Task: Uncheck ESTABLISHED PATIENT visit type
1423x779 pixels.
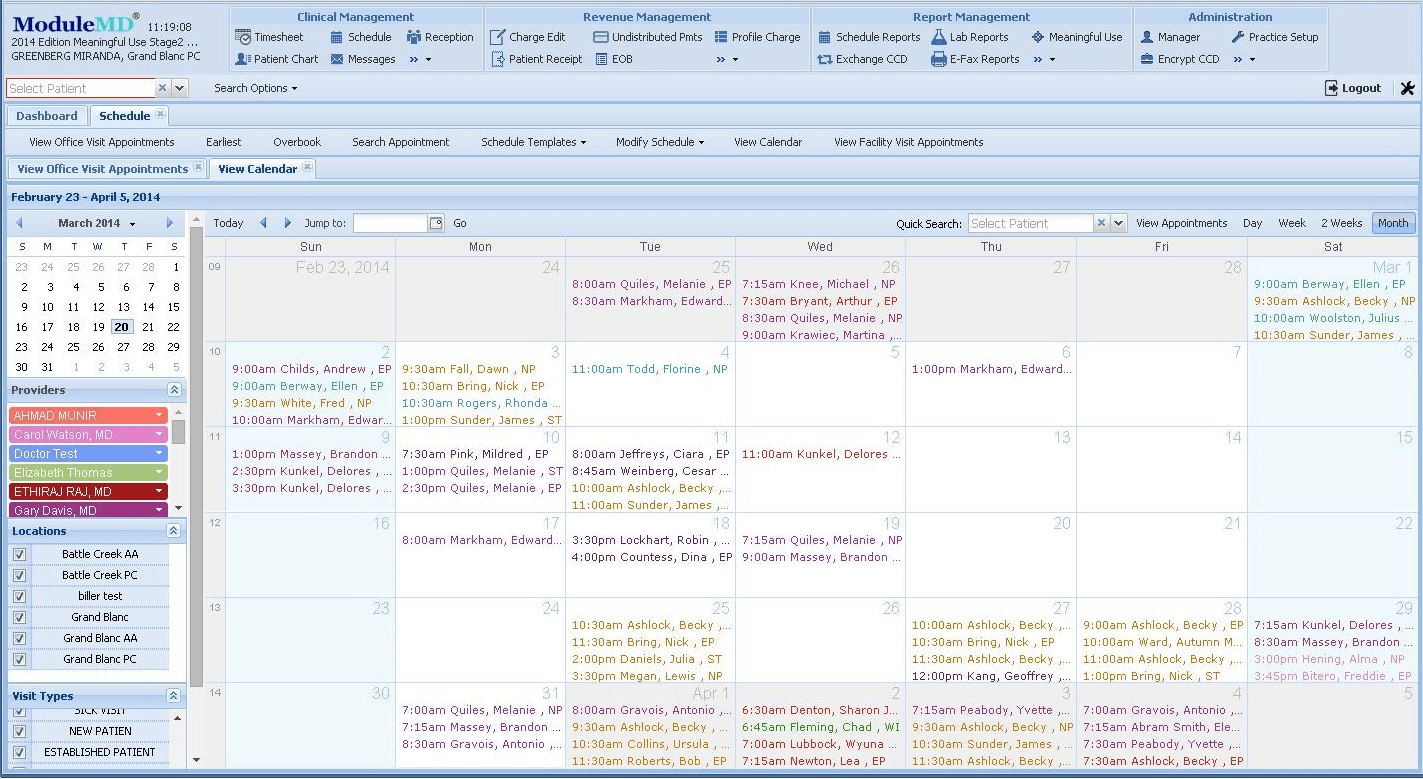Action: 19,752
